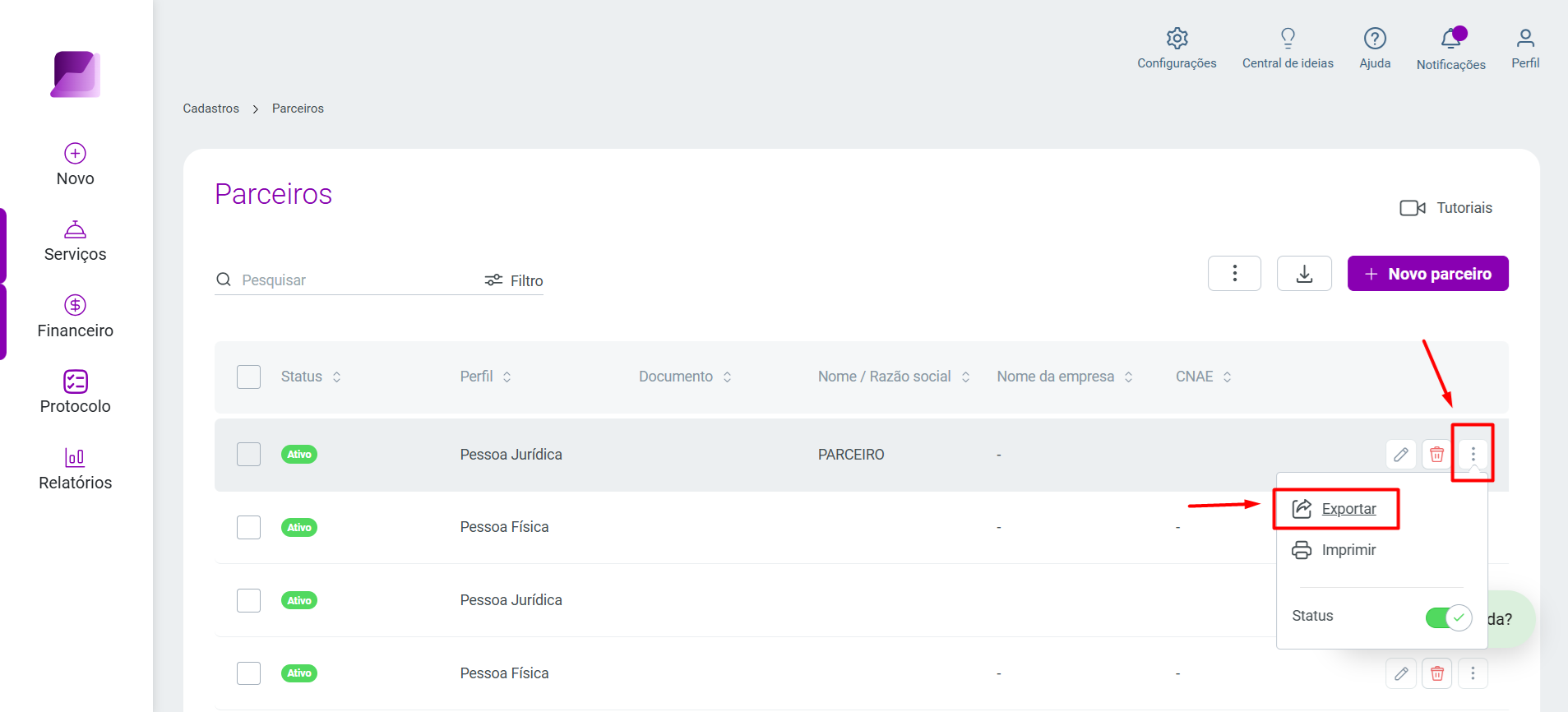Click the Parceiros breadcrumb
1568x712 pixels.
pyautogui.click(x=298, y=109)
